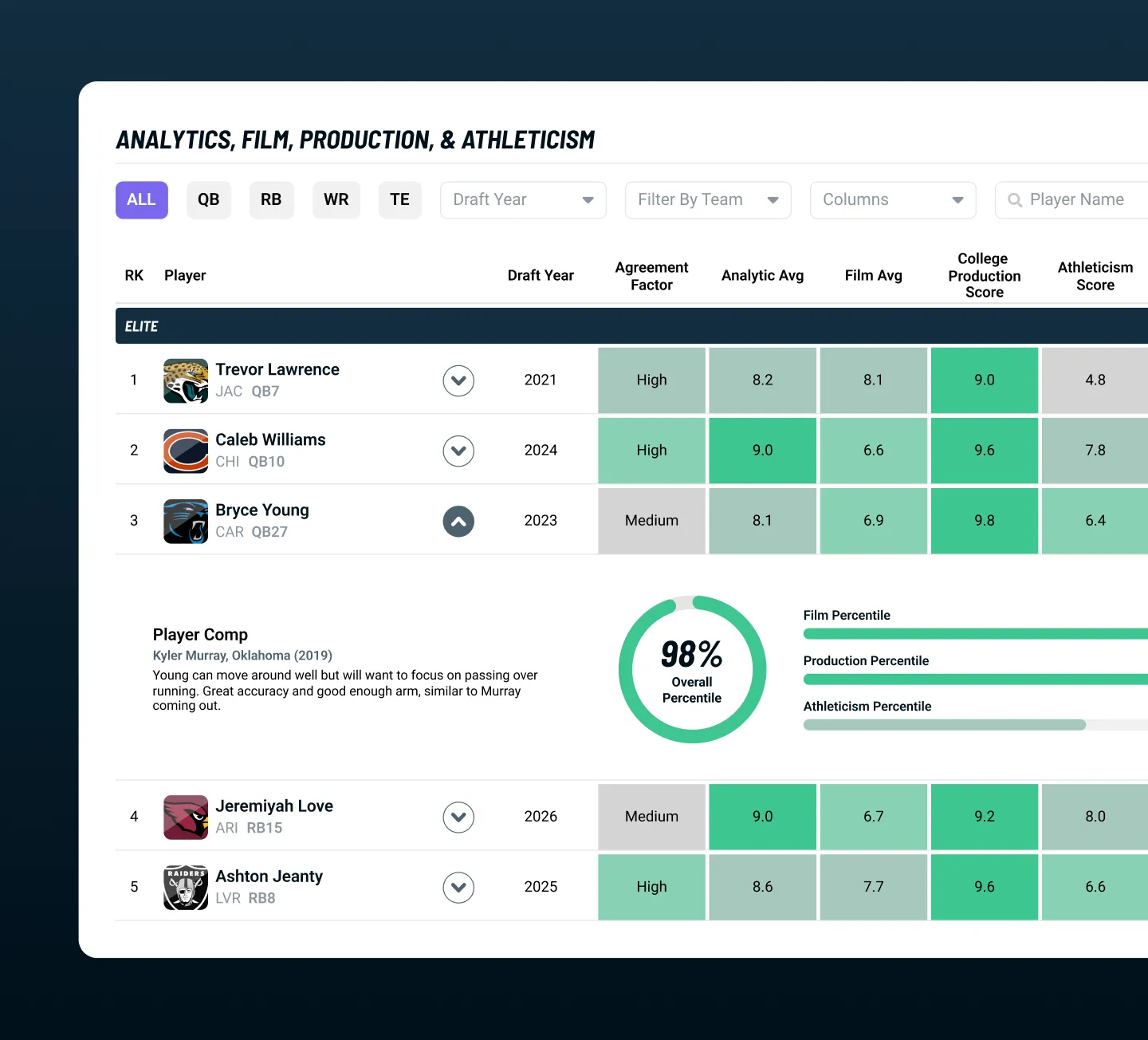Select the ALL position filter
This screenshot has height=1040, width=1148.
coord(142,200)
